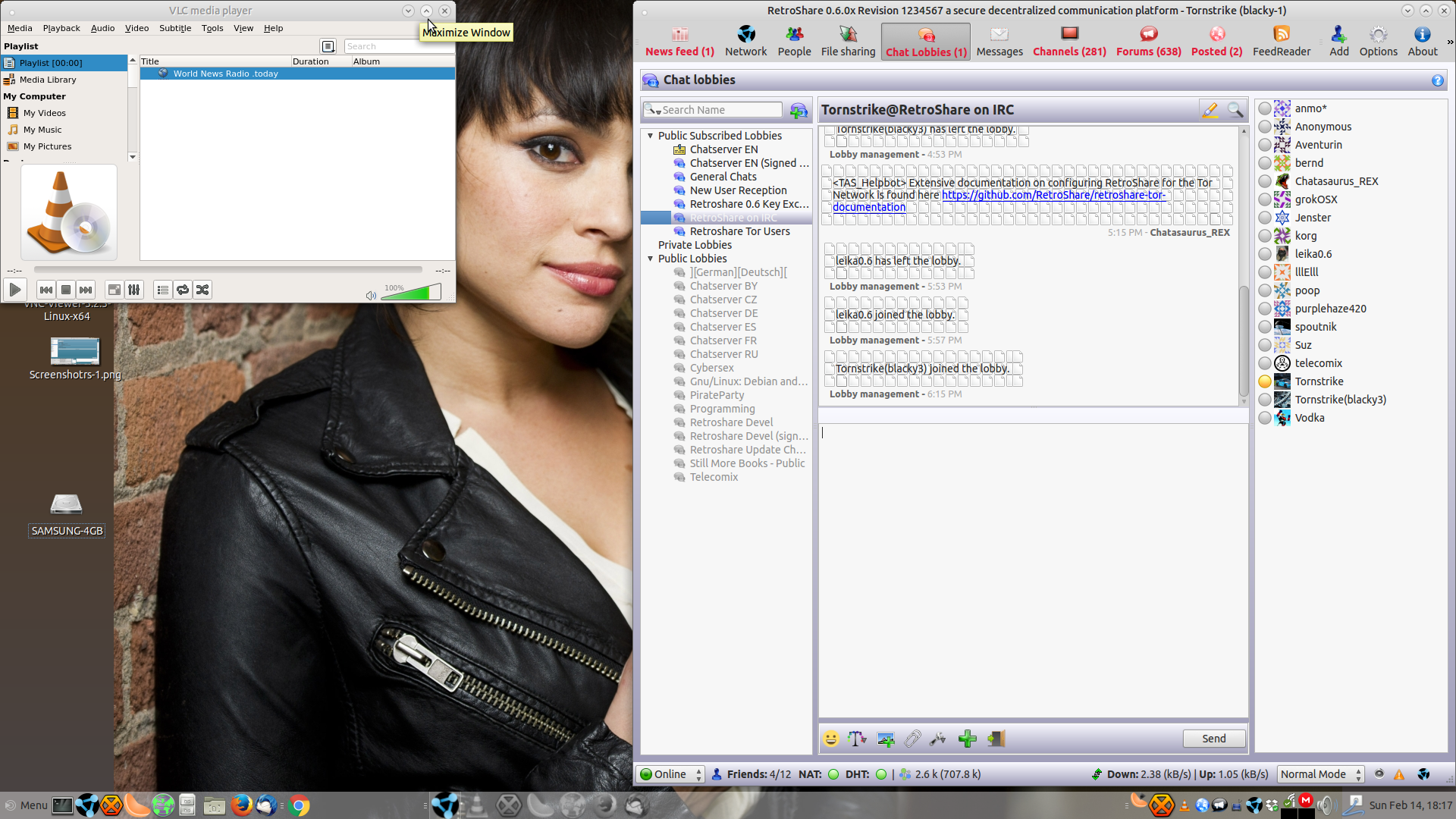Toggle shuffle (random) playback in VLC
This screenshot has width=1456, height=819.
click(202, 290)
